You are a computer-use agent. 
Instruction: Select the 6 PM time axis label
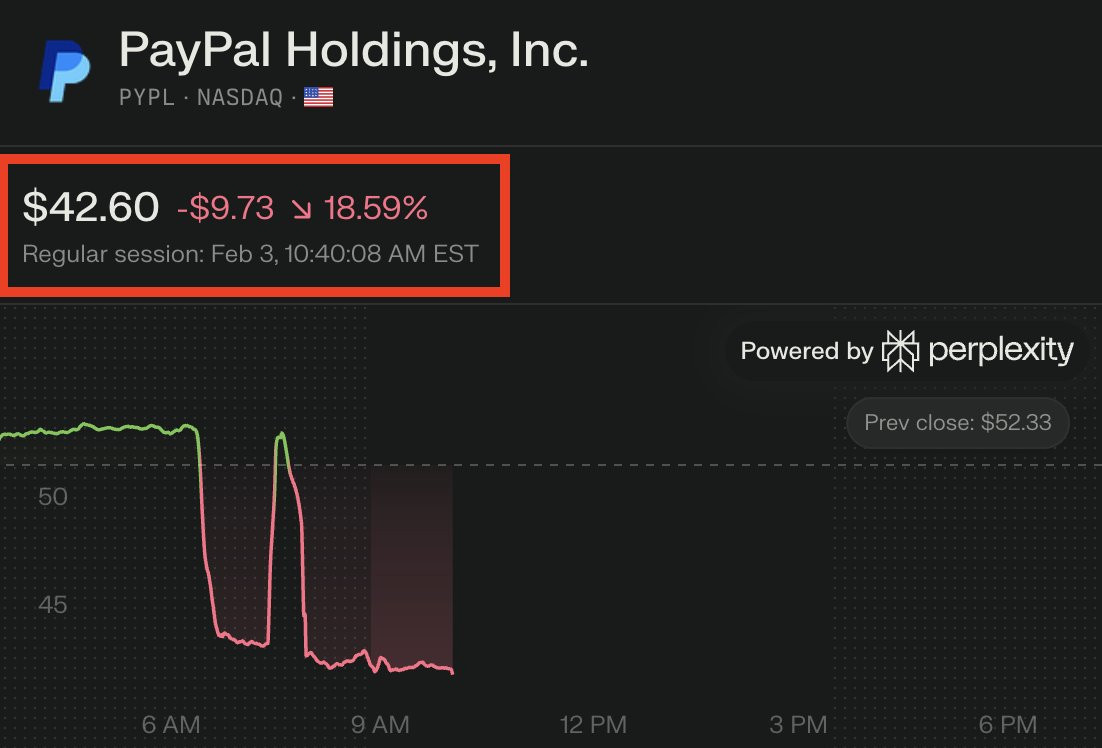(1006, 725)
